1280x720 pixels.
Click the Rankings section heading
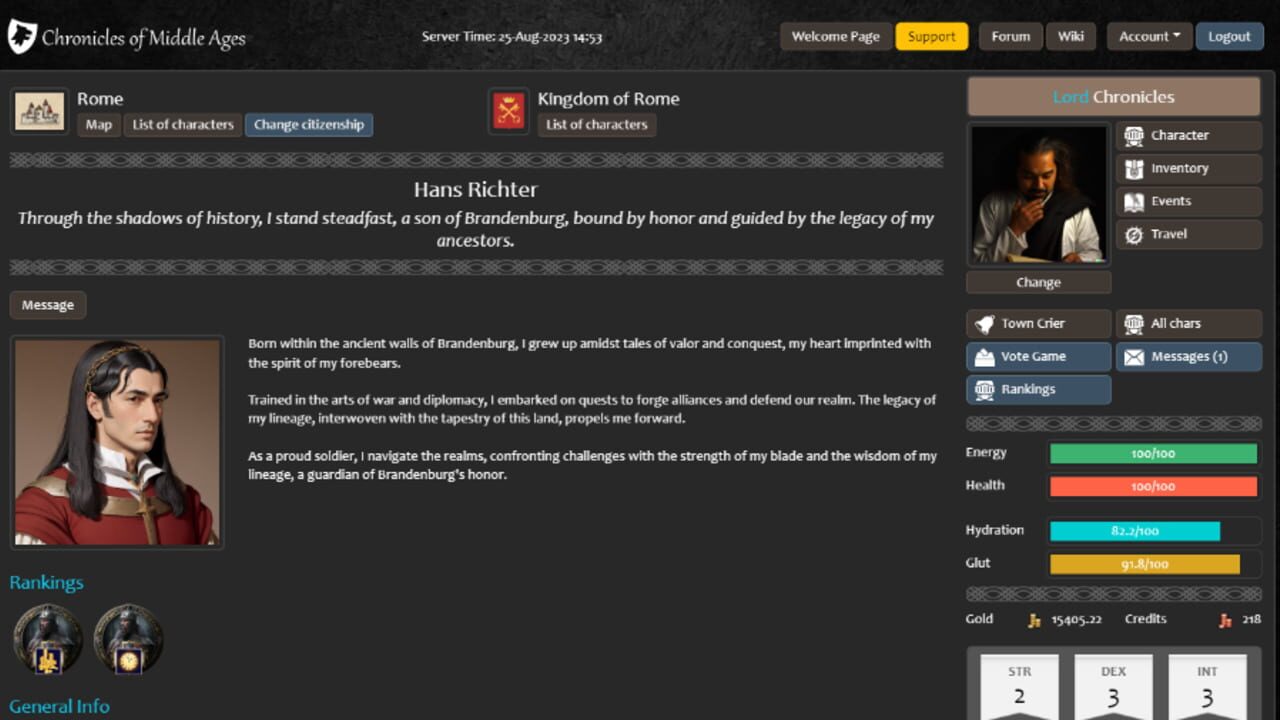click(x=46, y=582)
